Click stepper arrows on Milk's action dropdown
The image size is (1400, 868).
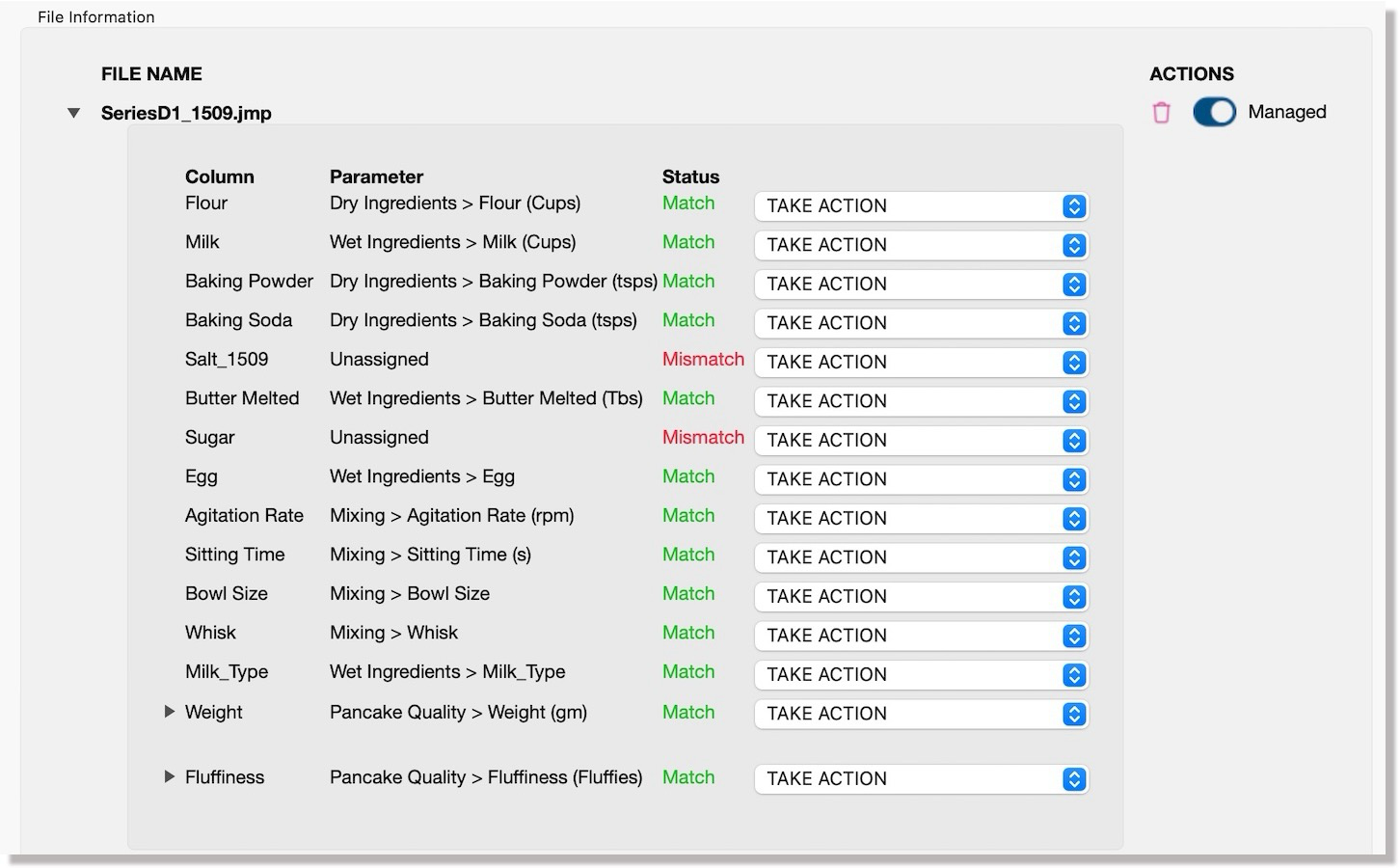pyautogui.click(x=1074, y=246)
